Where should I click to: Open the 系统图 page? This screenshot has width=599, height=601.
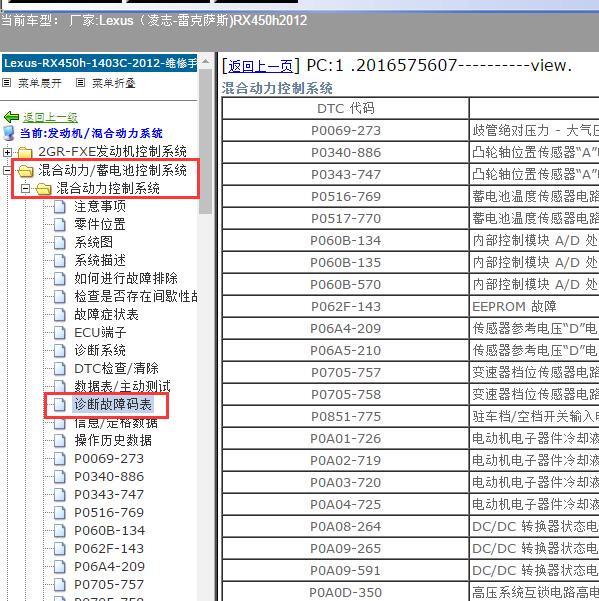94,242
